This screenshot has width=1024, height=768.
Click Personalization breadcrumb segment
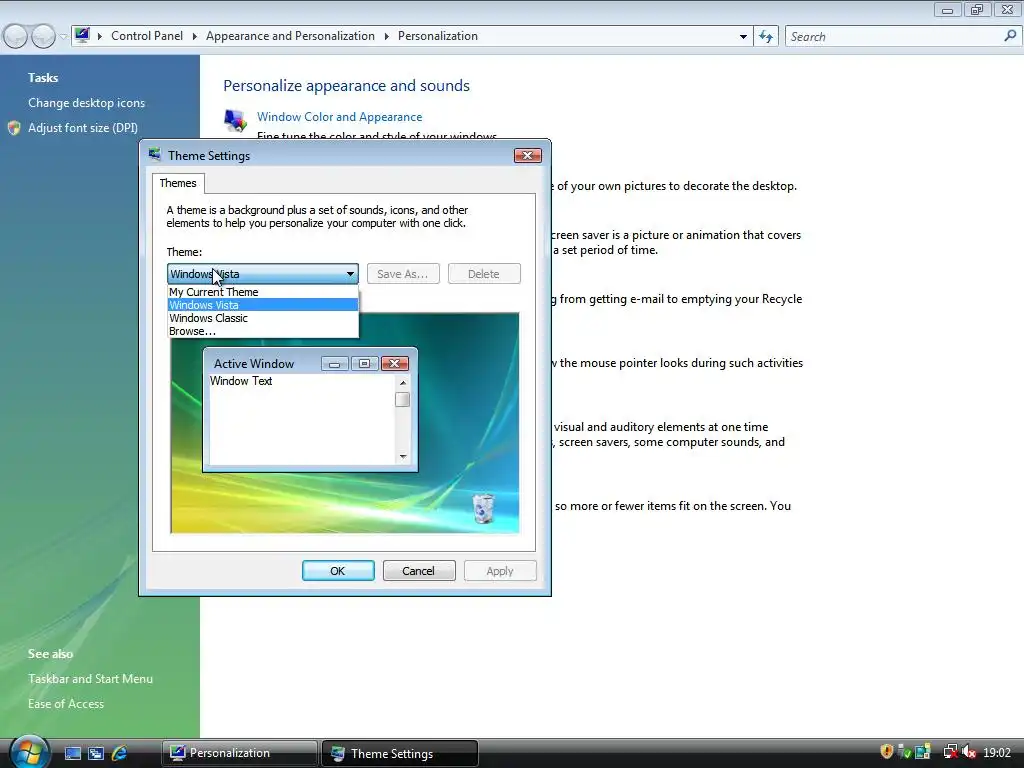click(438, 36)
